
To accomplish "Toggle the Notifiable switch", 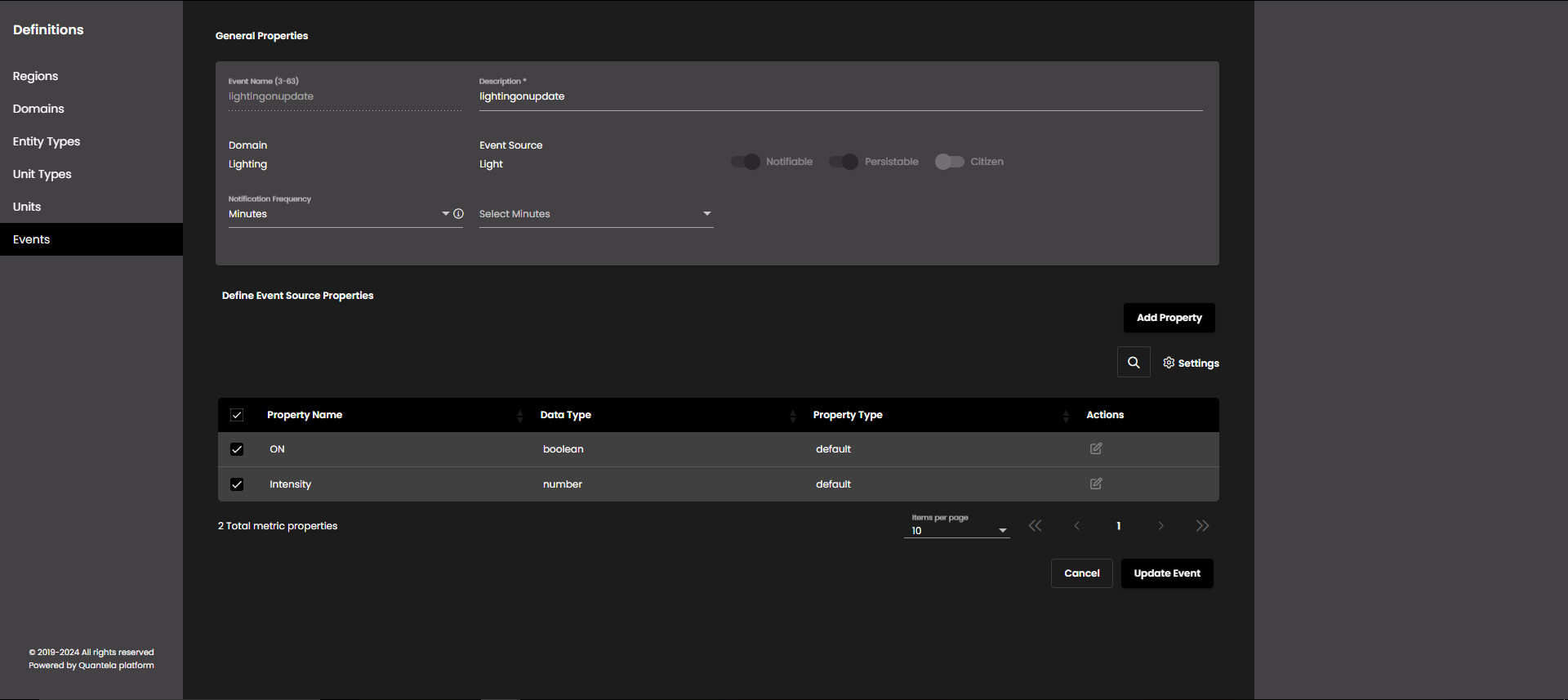I will tap(746, 162).
